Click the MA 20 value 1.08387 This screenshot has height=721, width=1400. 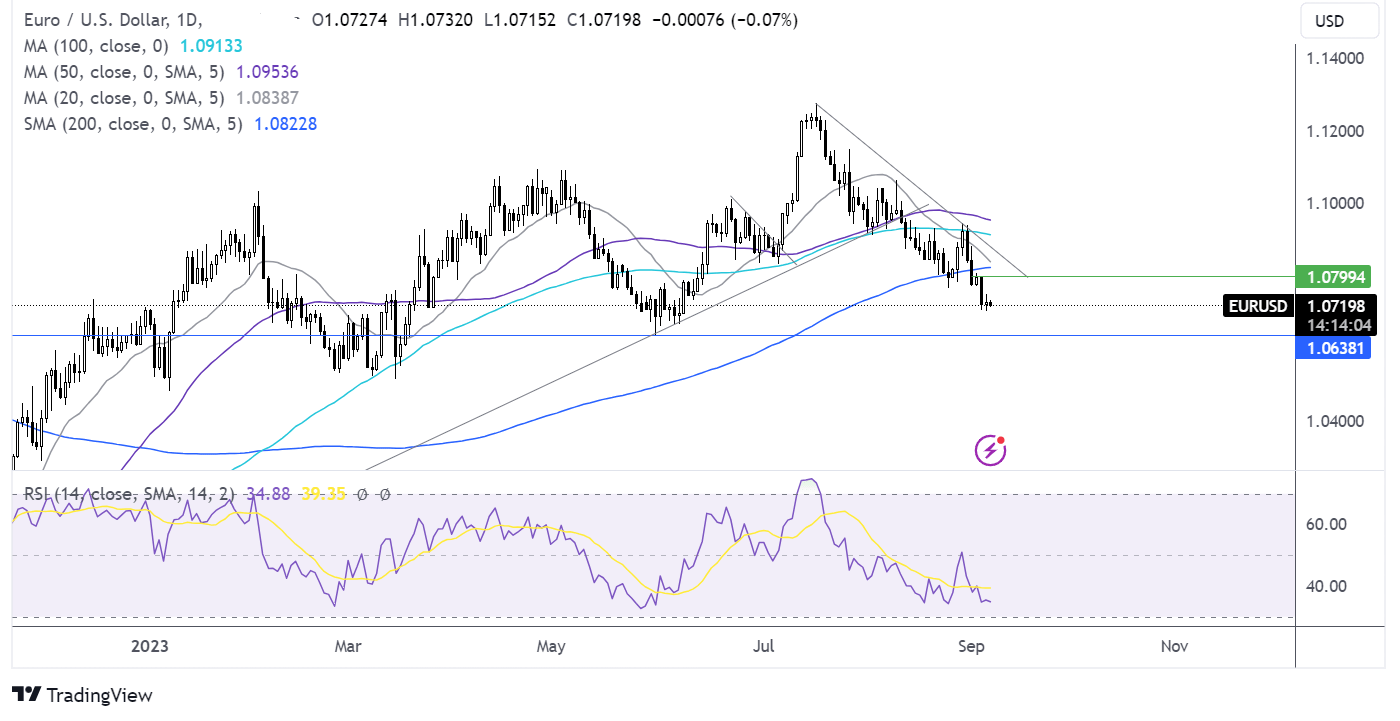(x=267, y=98)
